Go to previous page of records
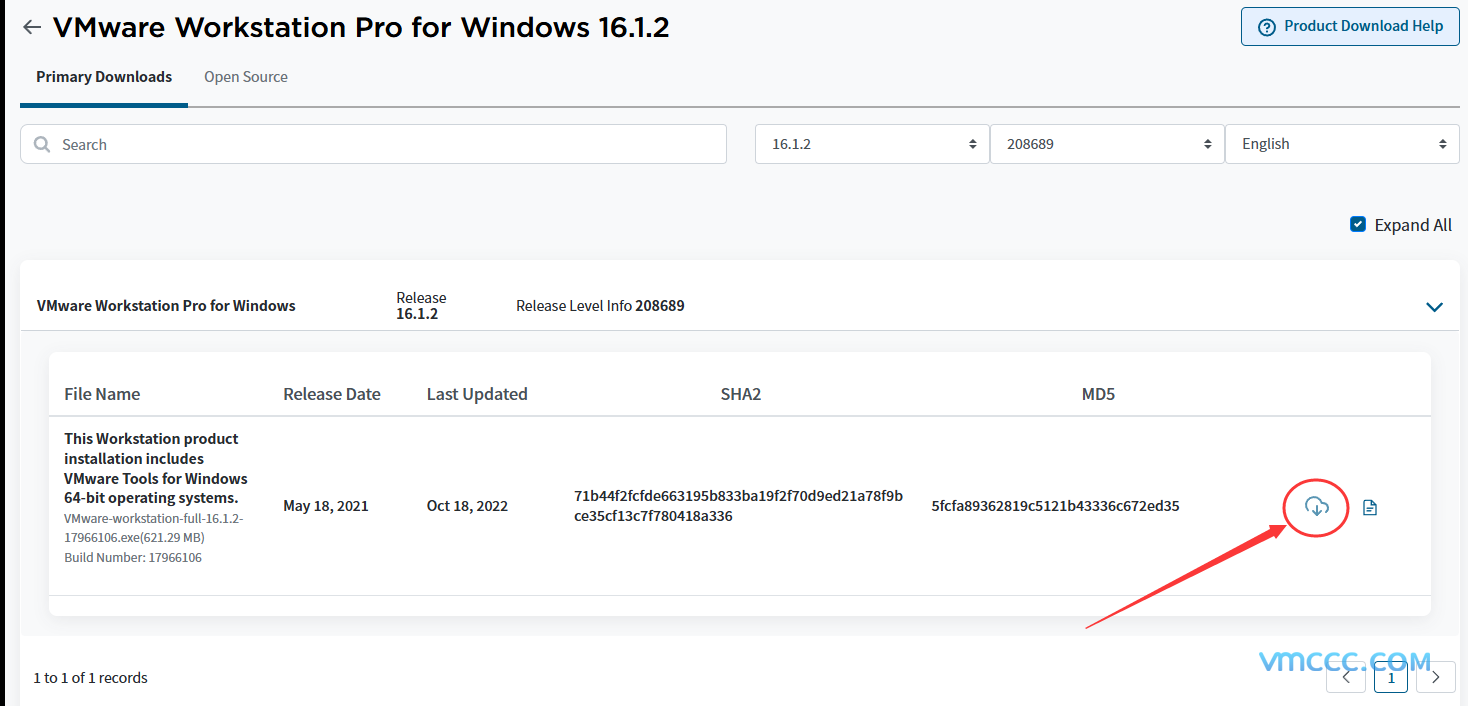 pyautogui.click(x=1346, y=677)
